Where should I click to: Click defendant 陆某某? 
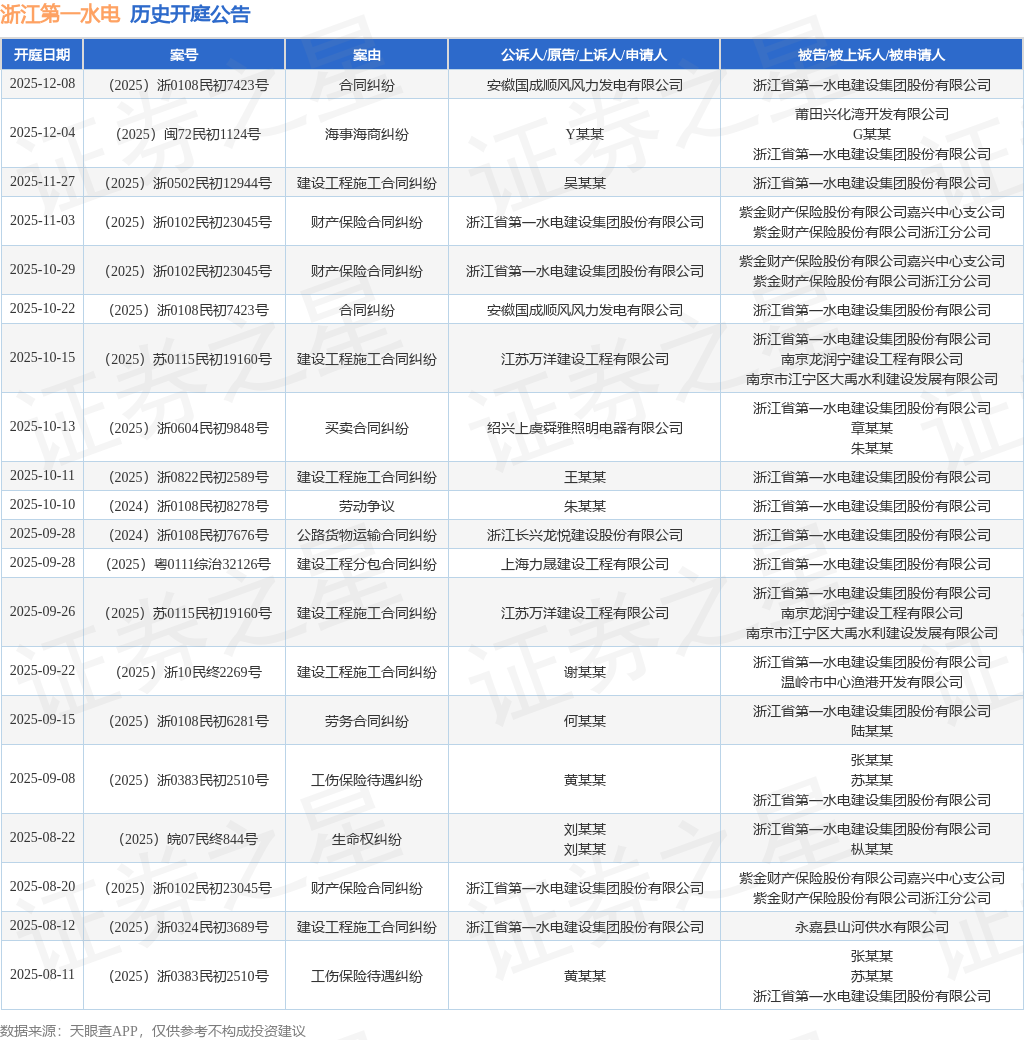871,732
